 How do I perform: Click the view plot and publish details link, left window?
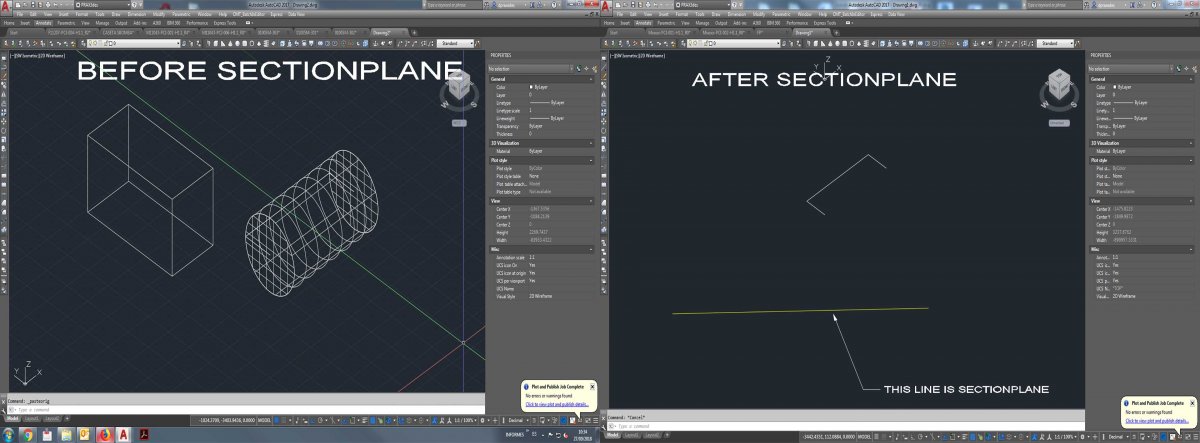[x=558, y=404]
